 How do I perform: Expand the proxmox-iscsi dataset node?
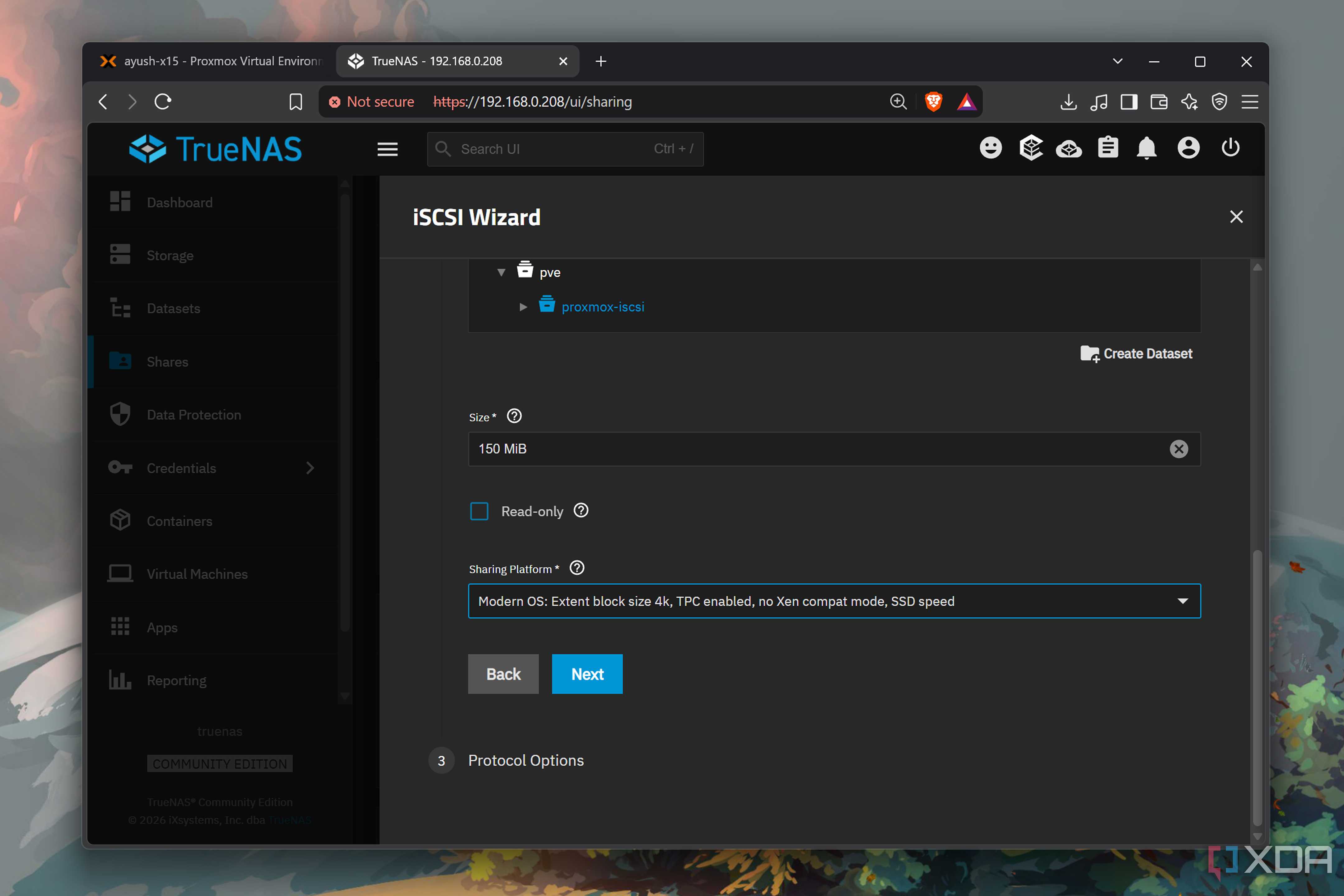coord(523,307)
